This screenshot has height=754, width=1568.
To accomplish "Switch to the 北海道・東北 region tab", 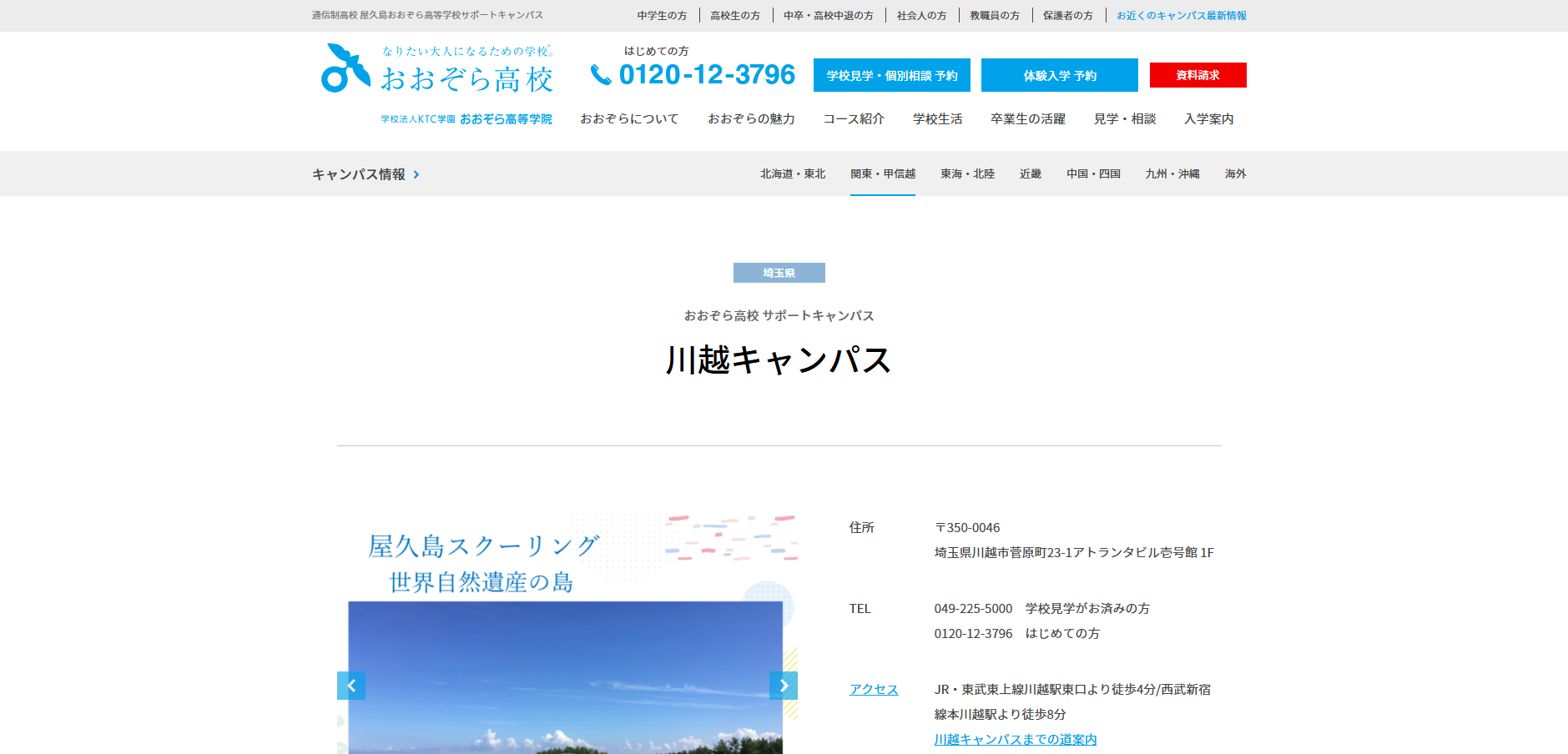I will (x=792, y=173).
